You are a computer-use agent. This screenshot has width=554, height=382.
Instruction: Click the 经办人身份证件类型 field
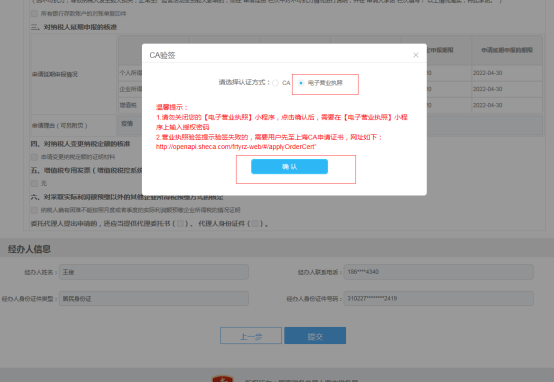(x=154, y=299)
